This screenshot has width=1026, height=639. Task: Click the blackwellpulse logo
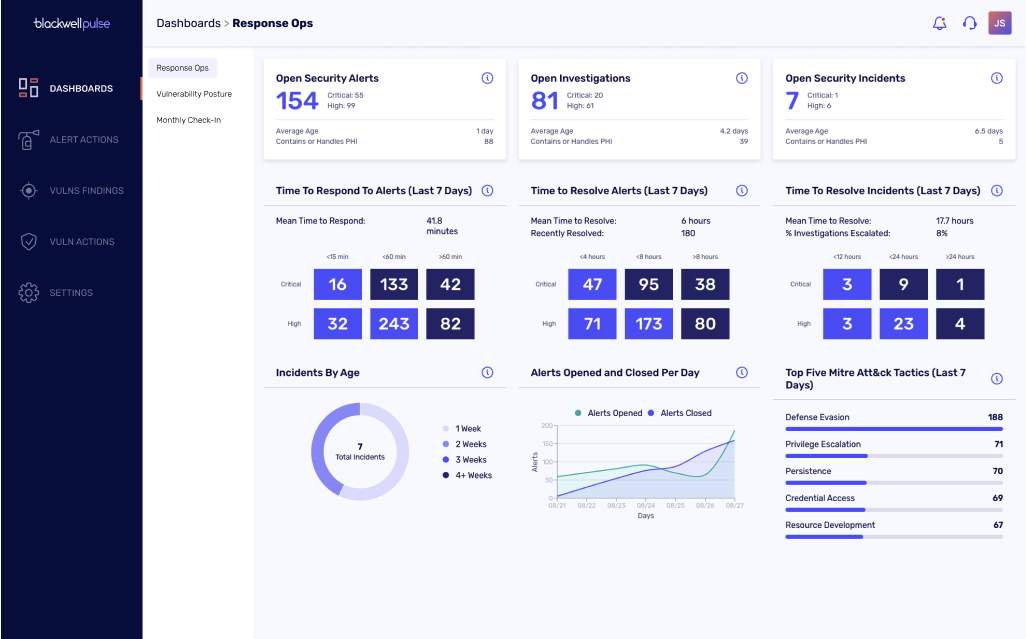tap(72, 24)
